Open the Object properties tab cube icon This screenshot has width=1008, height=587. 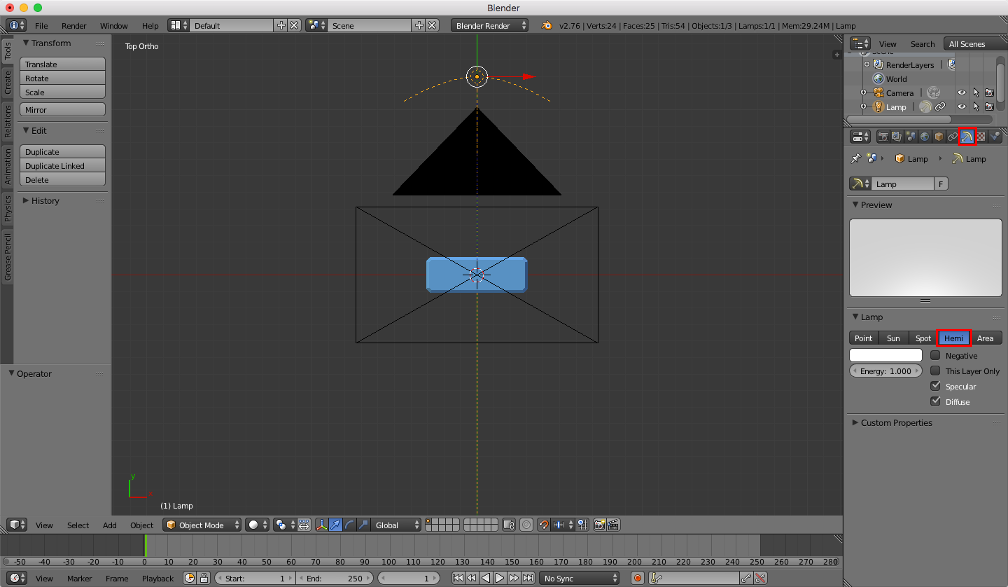pyautogui.click(x=939, y=136)
